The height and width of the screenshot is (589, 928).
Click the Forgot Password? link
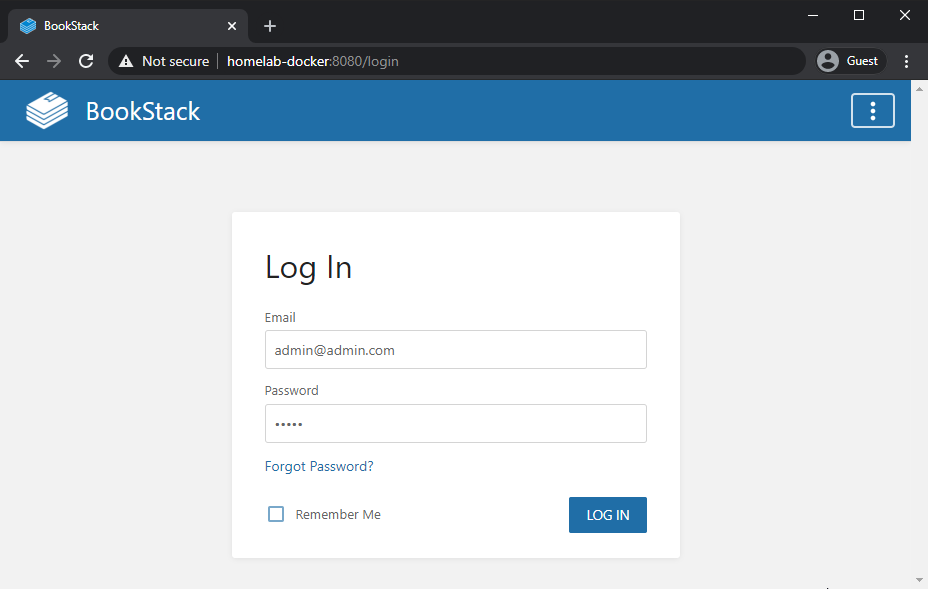tap(319, 466)
